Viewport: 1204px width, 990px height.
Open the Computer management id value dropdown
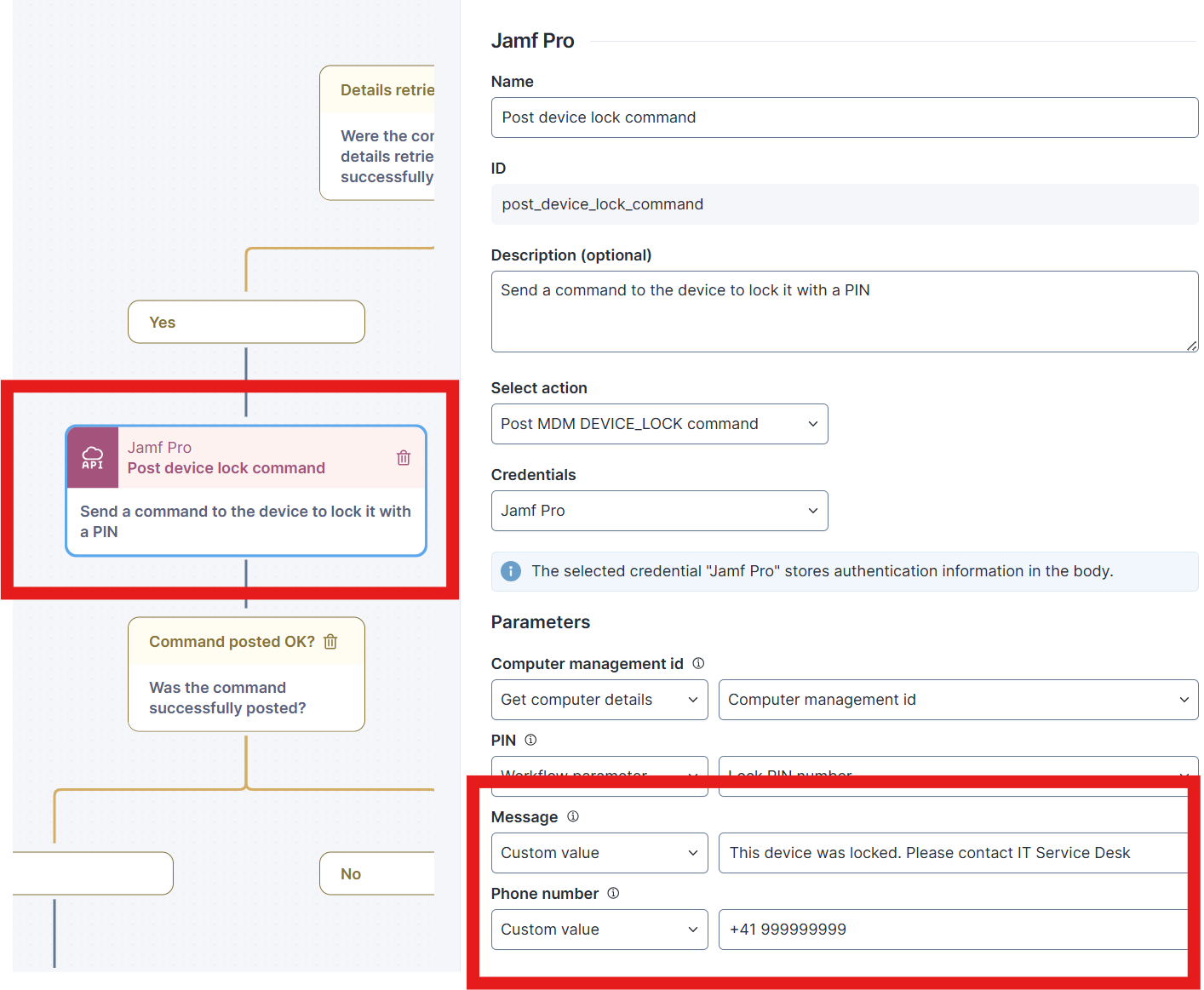coord(957,700)
